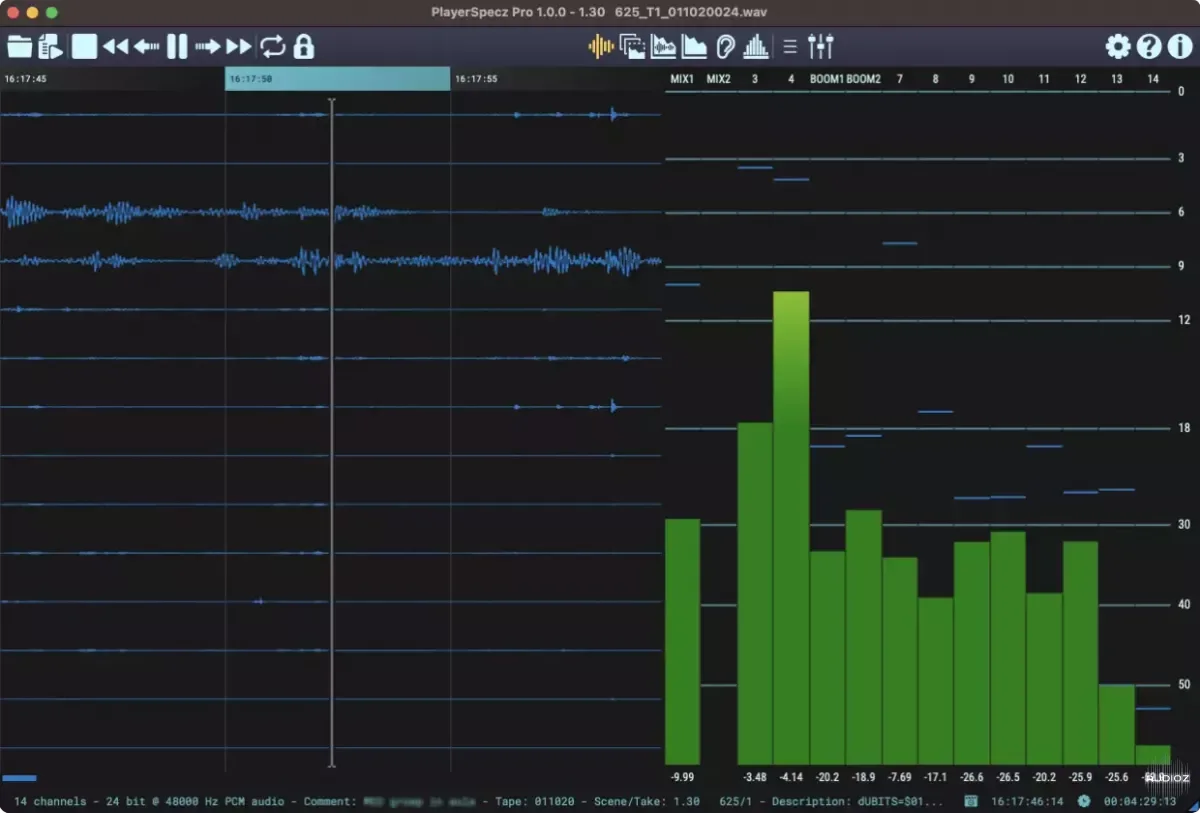The width and height of the screenshot is (1200, 813).
Task: Open an audio file with the folder icon
Action: click(20, 46)
